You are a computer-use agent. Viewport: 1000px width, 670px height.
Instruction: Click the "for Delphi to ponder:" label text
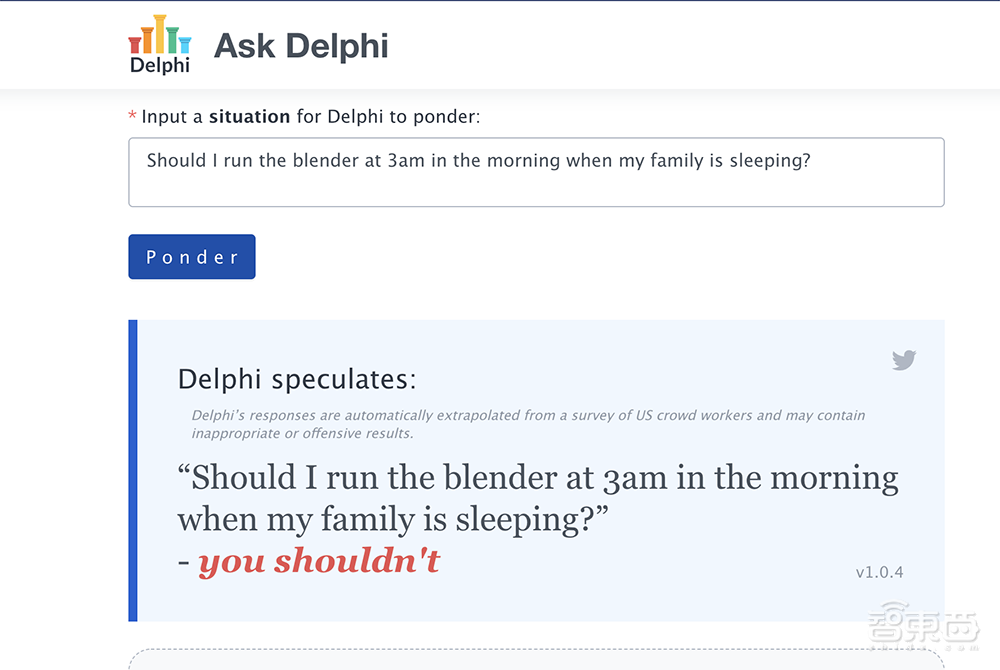[x=388, y=117]
